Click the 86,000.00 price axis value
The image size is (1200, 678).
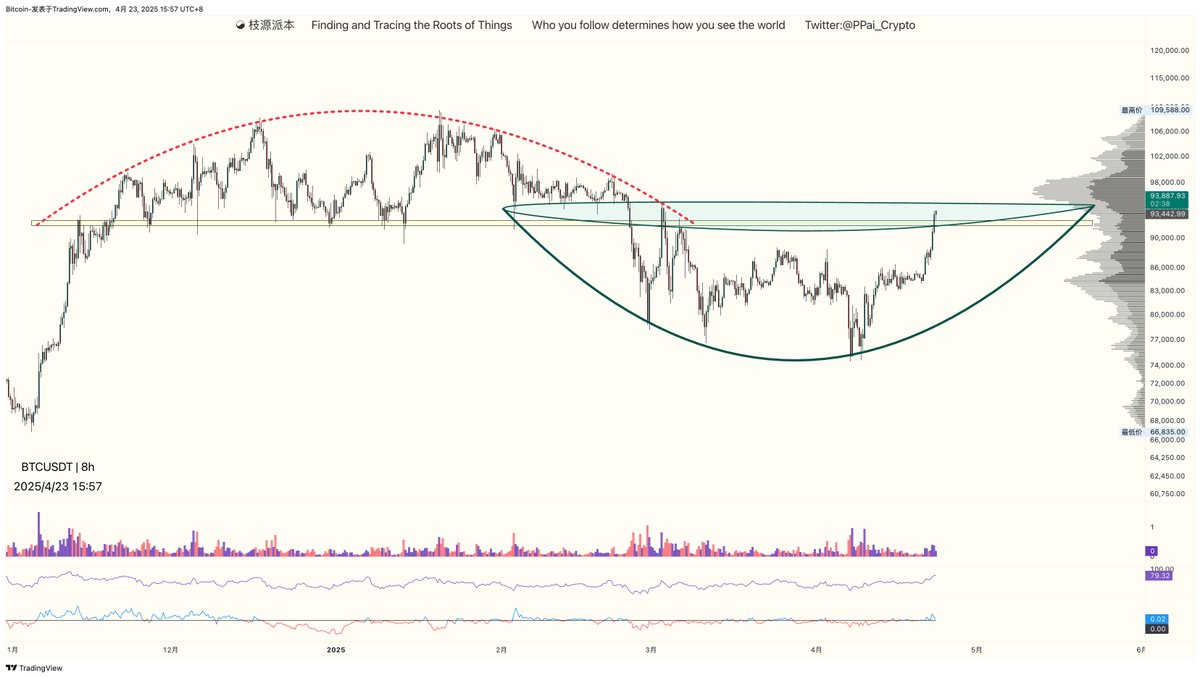click(1168, 267)
